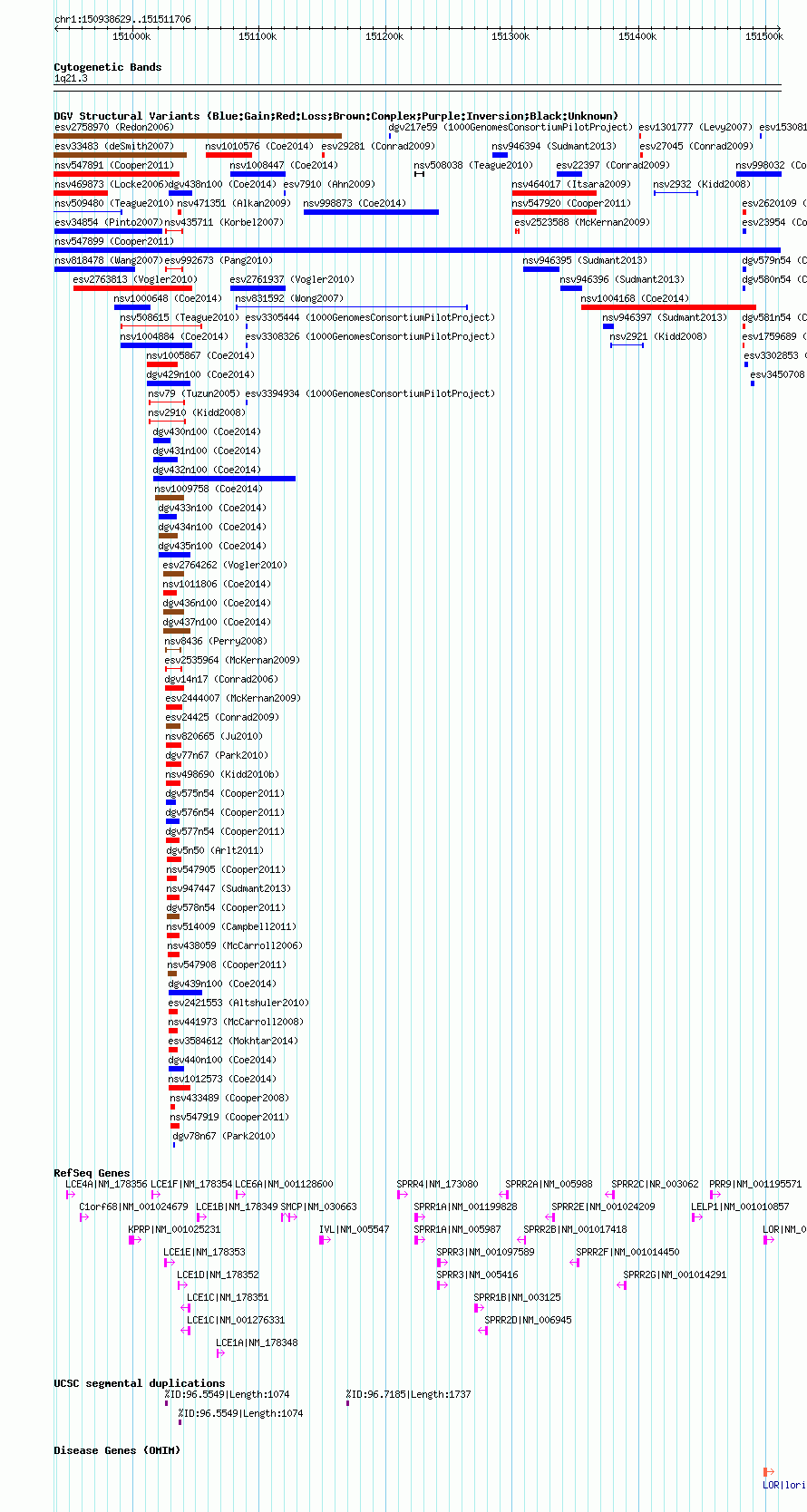Viewport: 807px width, 1512px height.
Task: Select the red nsv1004168 (Coe2014) variant bar
Action: (x=668, y=307)
